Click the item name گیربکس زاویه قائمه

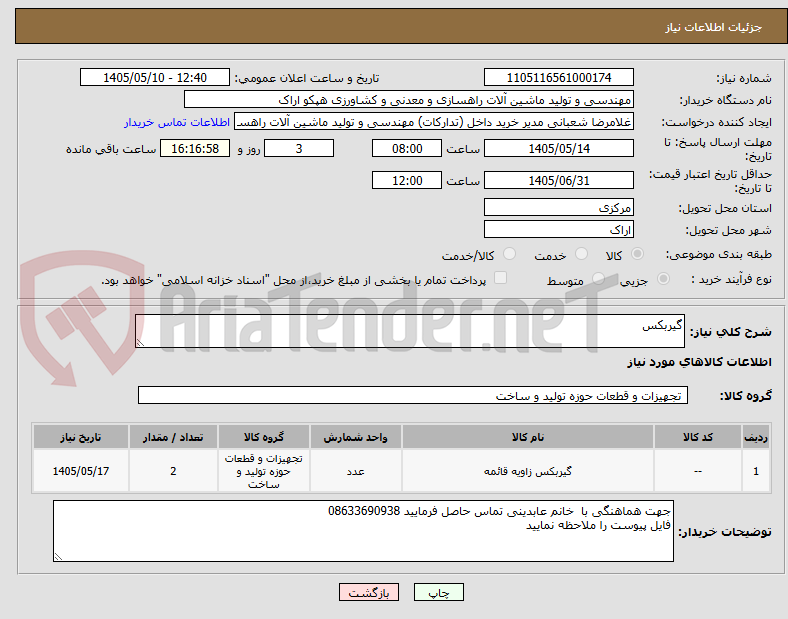[528, 471]
